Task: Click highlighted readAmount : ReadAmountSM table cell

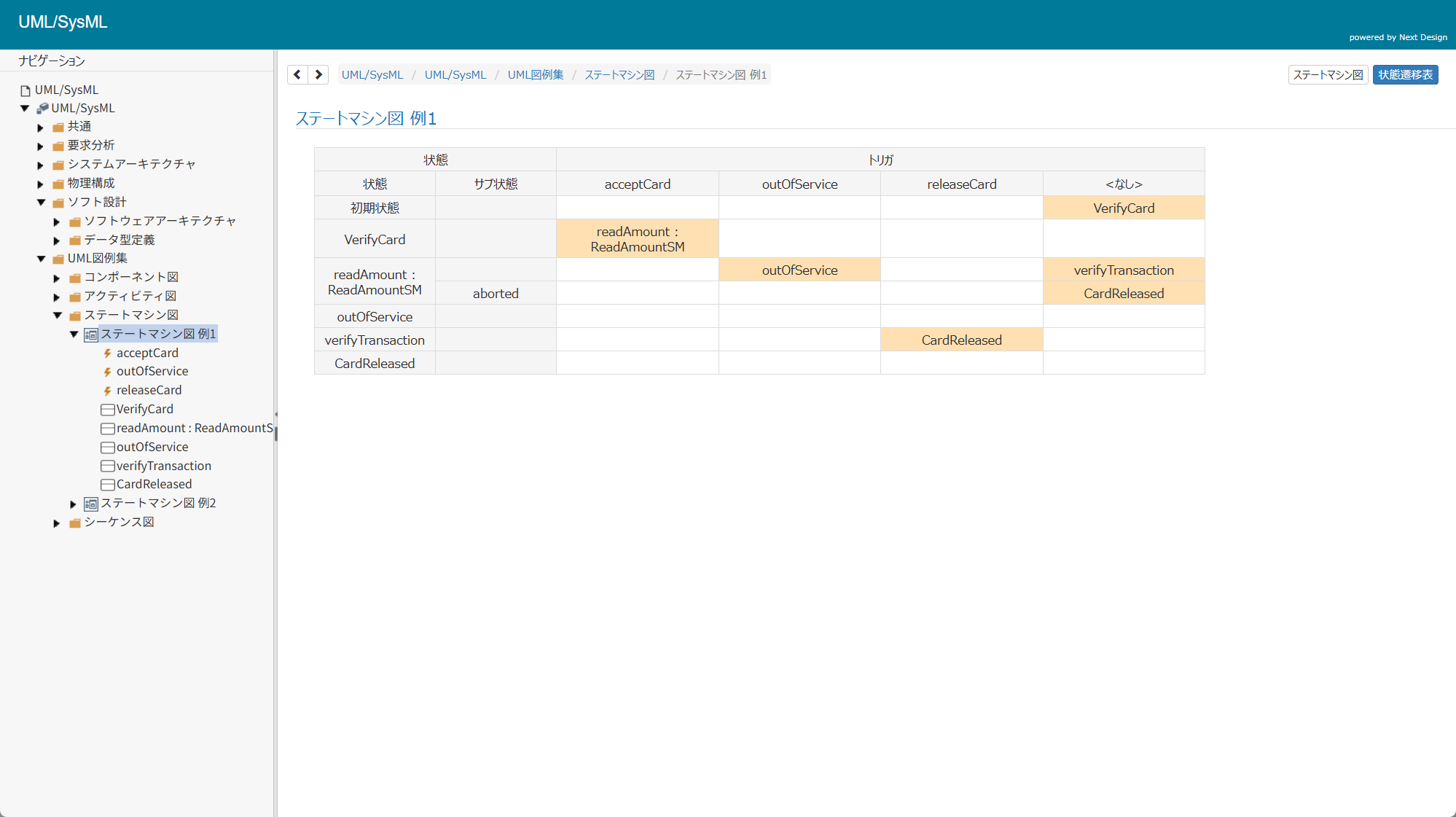Action: pos(637,239)
